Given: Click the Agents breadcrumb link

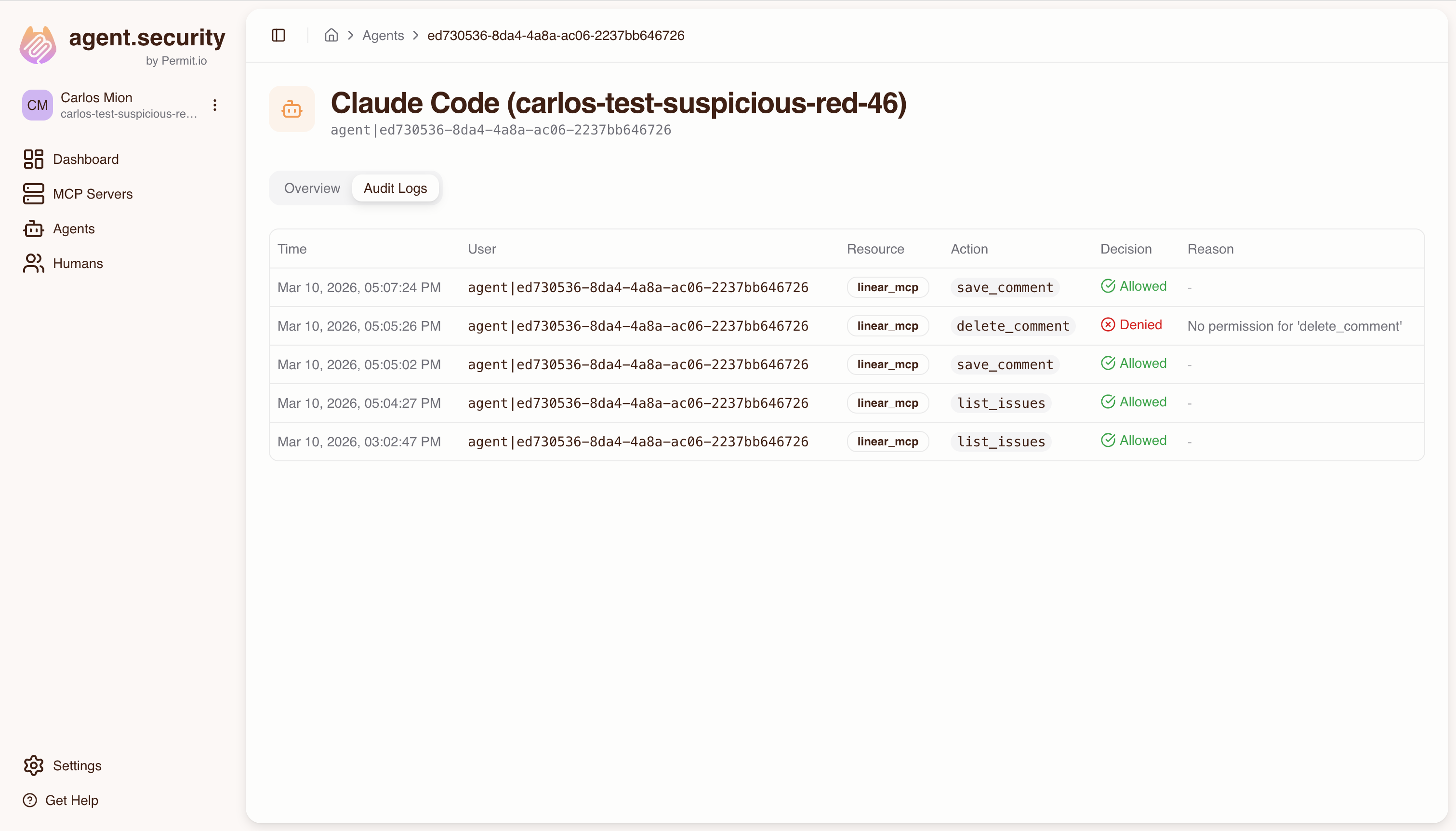Looking at the screenshot, I should pyautogui.click(x=382, y=35).
